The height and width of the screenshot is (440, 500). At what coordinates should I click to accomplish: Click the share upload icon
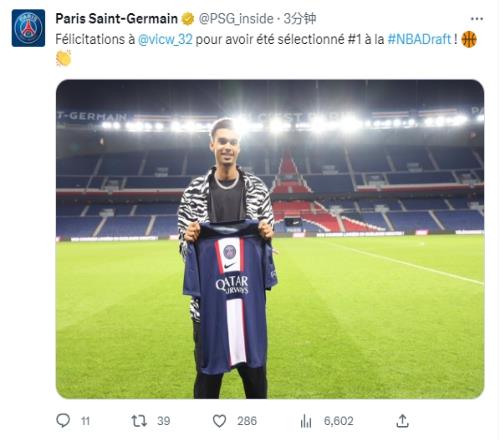(402, 421)
